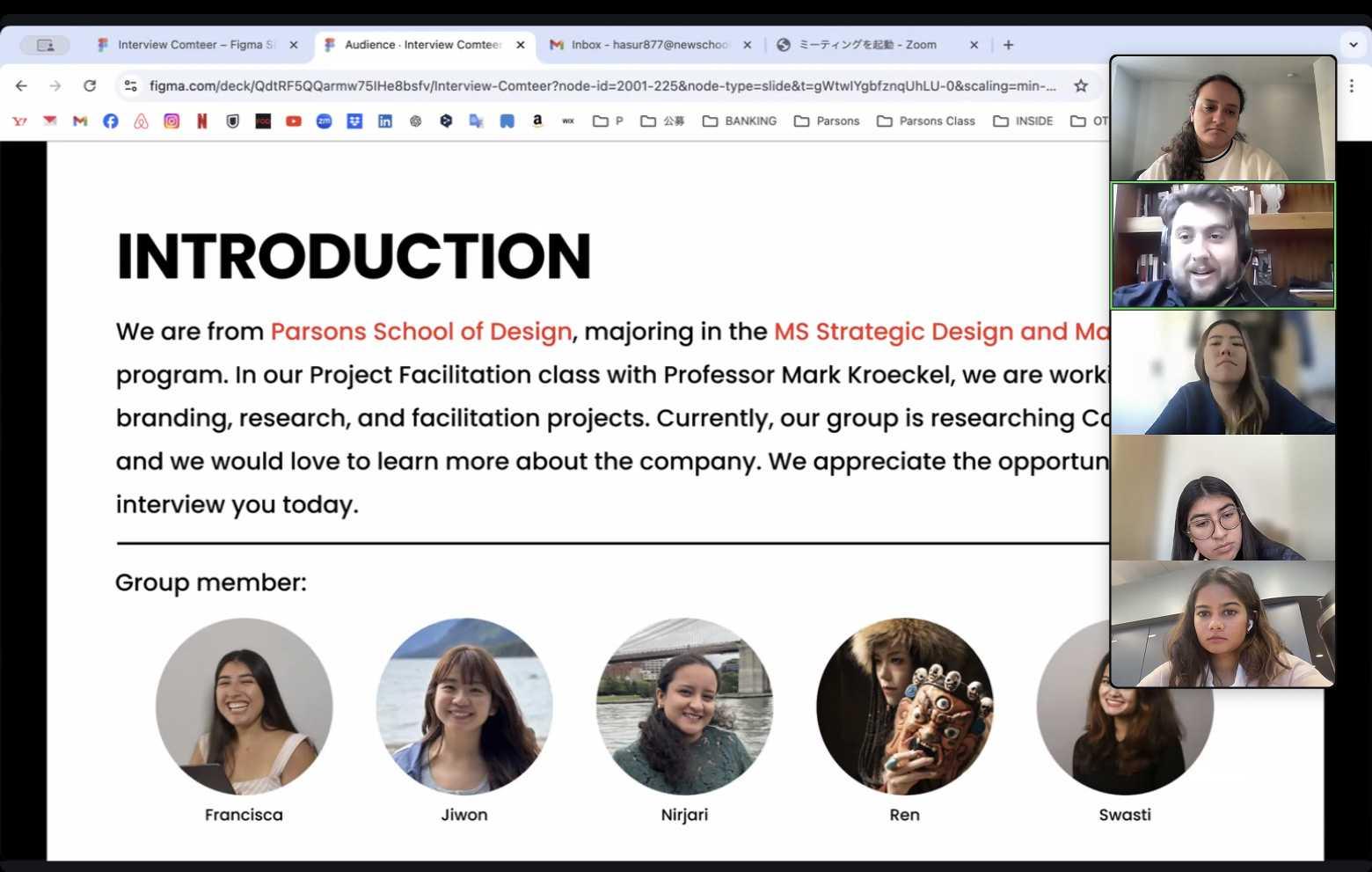Click the name label 'Francisca'
Screen dimensions: 1372x872
click(x=244, y=815)
